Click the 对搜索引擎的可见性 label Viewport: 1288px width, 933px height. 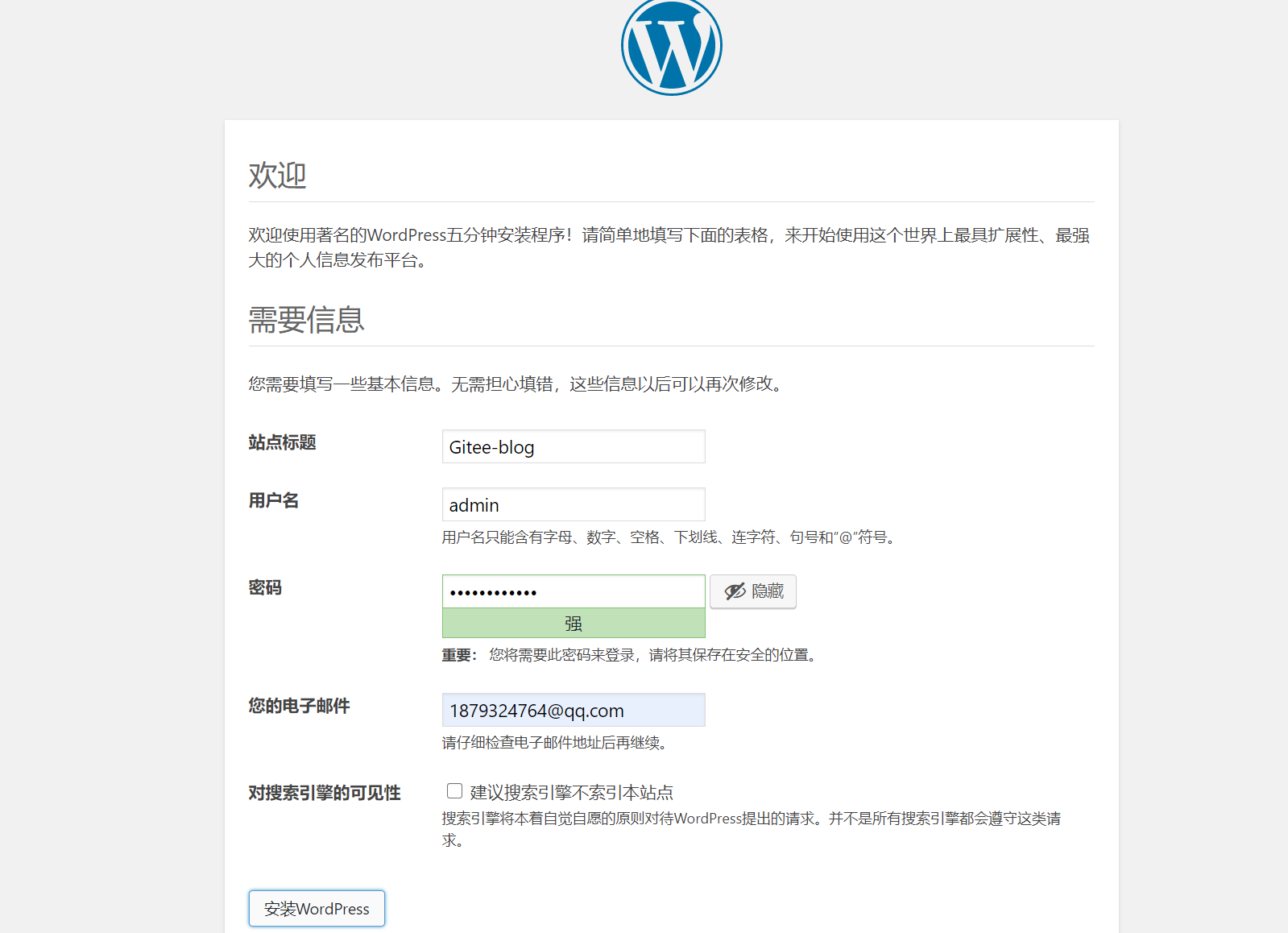point(325,793)
